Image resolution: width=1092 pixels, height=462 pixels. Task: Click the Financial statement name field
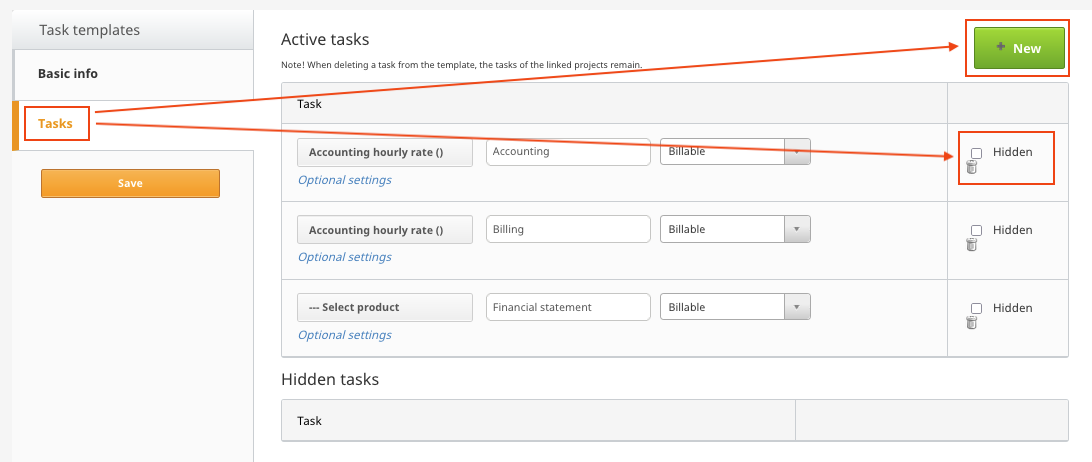568,307
